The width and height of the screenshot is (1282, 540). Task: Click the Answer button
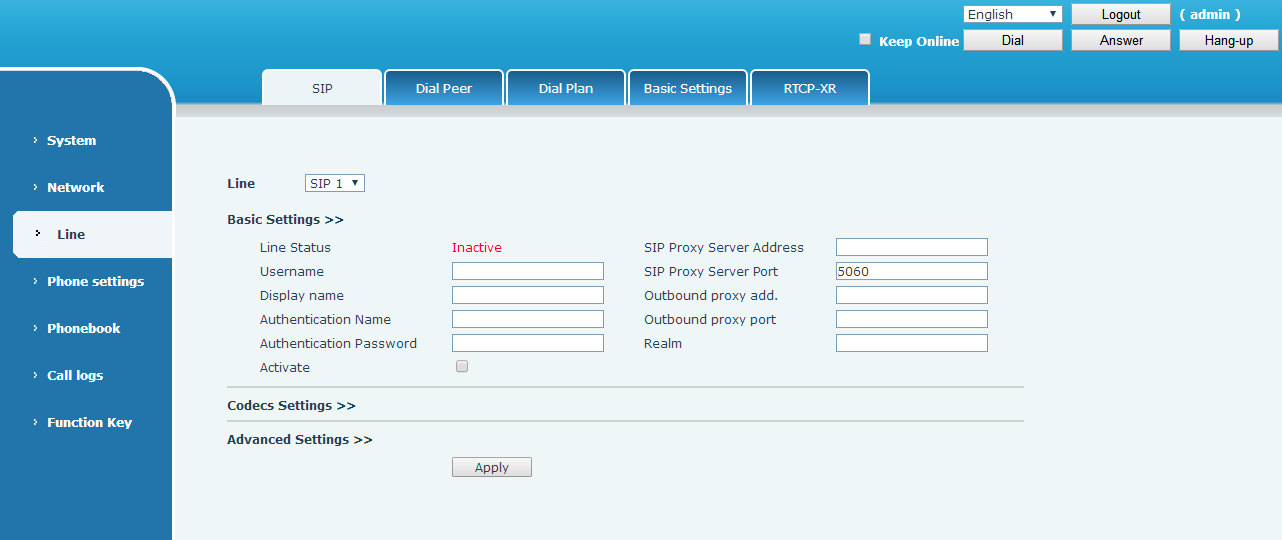pos(1120,40)
